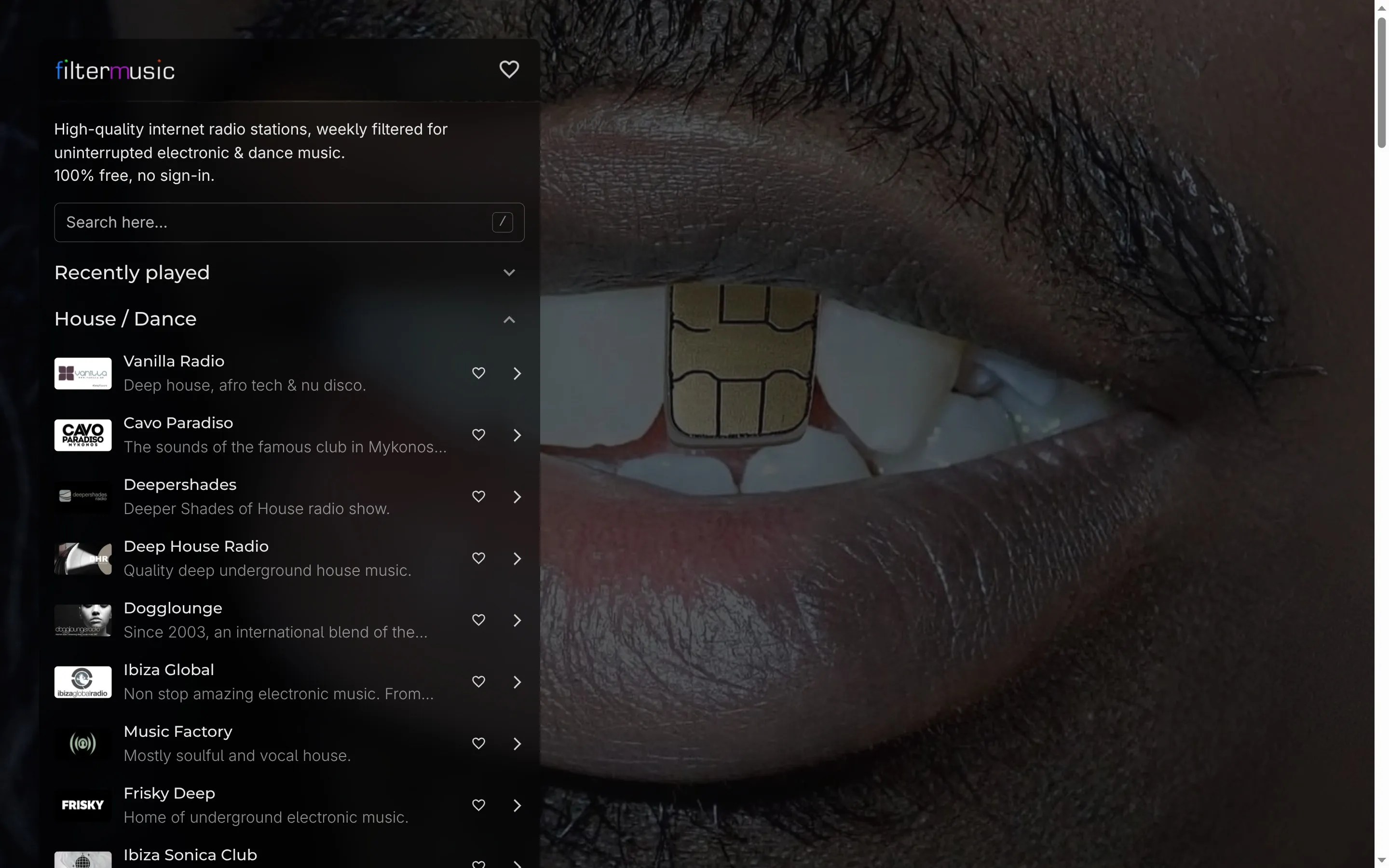Viewport: 1389px width, 868px height.
Task: Click the Deepershades logo thumbnail
Action: [x=82, y=497]
